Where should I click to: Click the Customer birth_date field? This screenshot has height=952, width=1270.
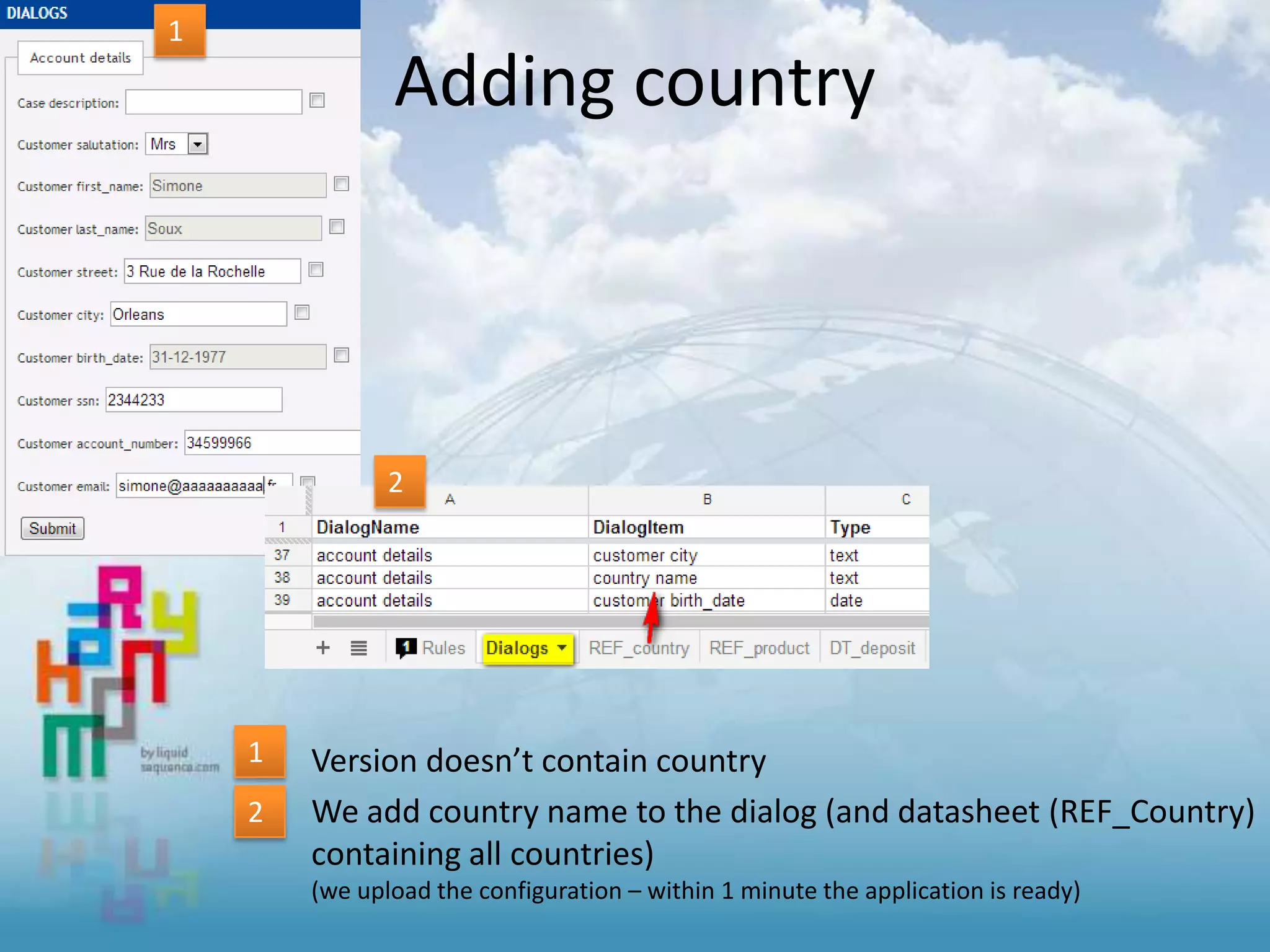coord(238,356)
